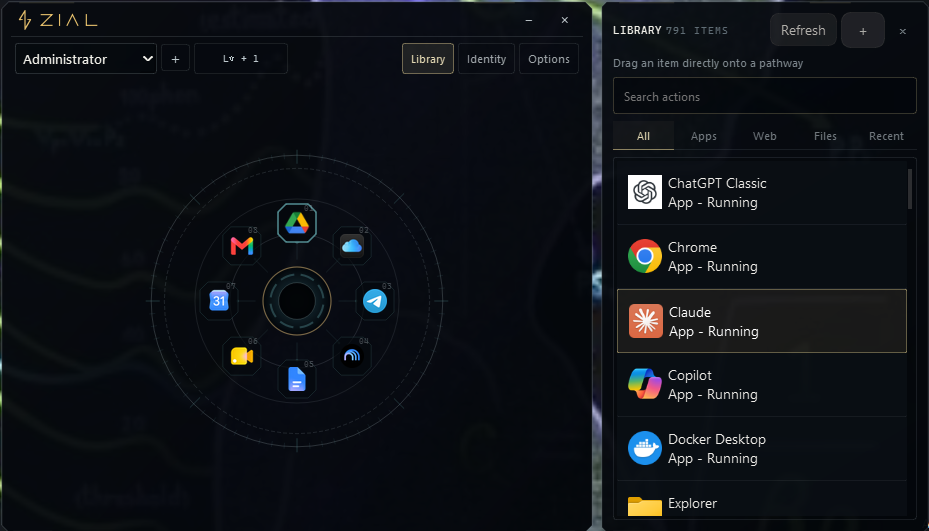Click the 'Explorer' item name

(692, 503)
